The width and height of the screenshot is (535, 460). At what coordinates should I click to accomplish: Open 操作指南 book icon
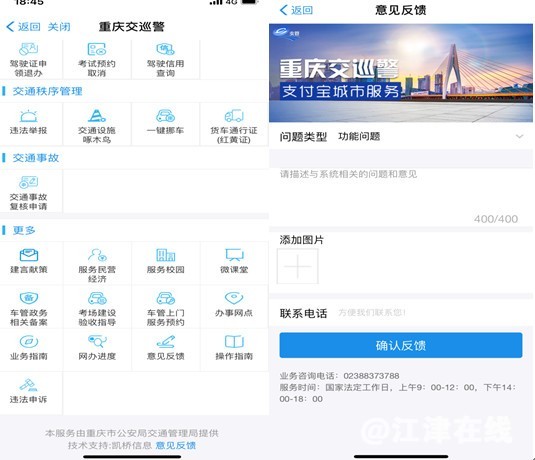[234, 342]
